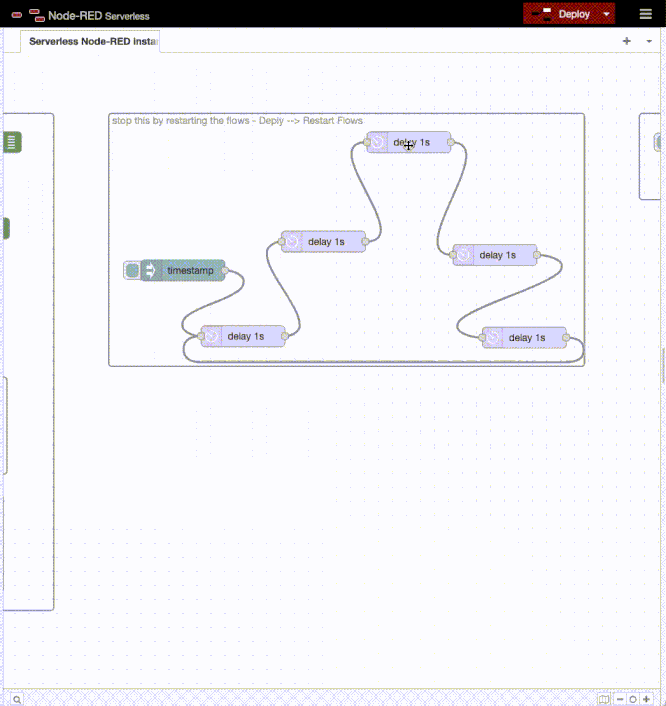This screenshot has height=706, width=666.
Task: Select the topmost delay 1s node
Action: (x=410, y=143)
